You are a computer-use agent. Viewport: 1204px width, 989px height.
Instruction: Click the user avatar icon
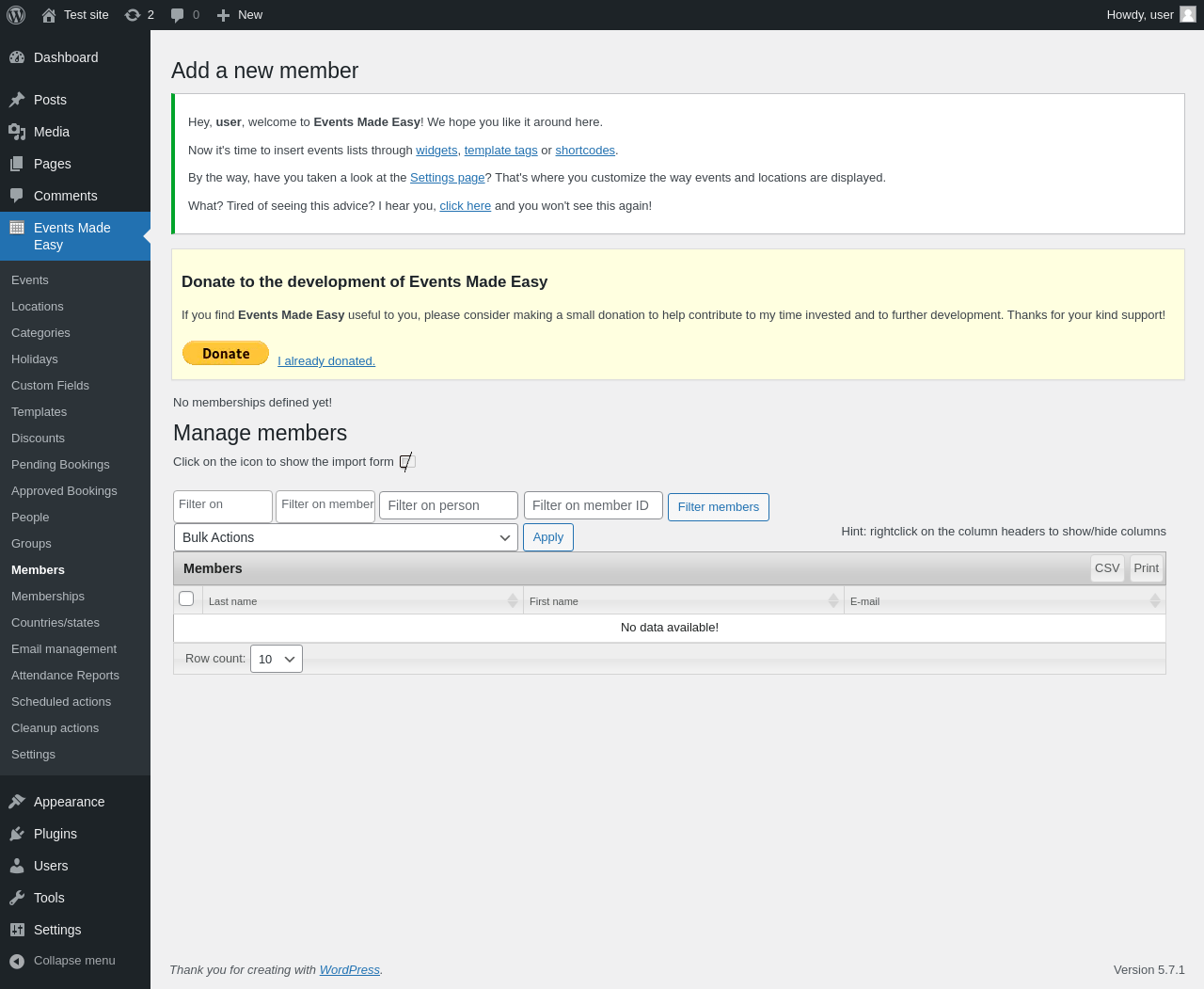point(1188,14)
